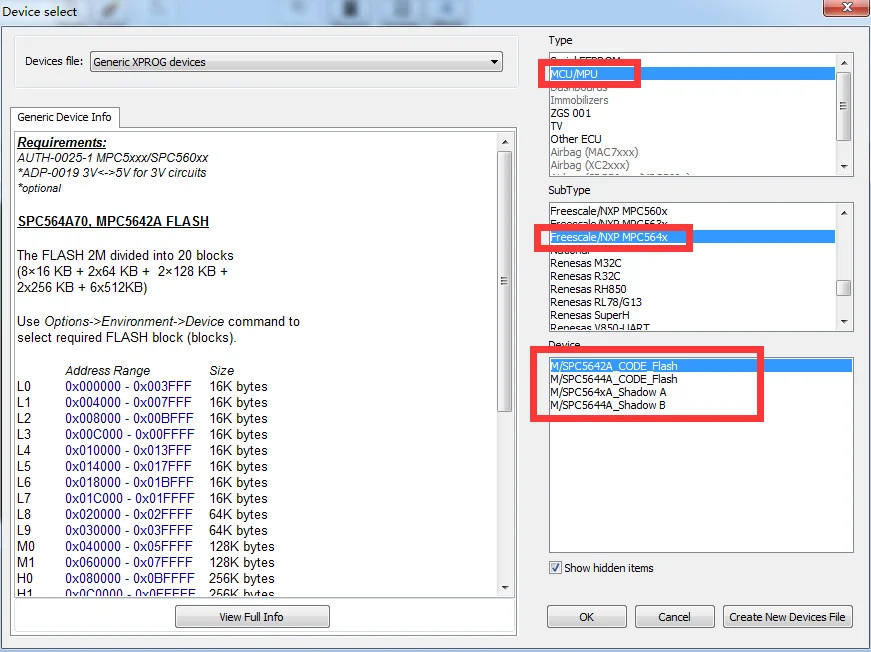
Task: Click H0 address range 0x080000 - 0x0BFFFF
Action: pyautogui.click(x=130, y=579)
